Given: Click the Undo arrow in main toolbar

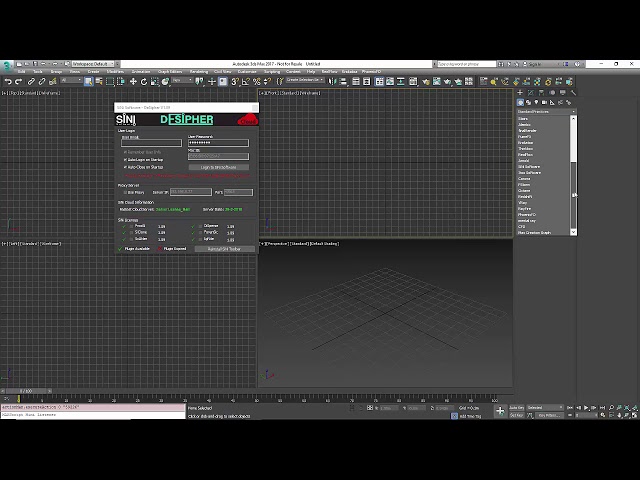Looking at the screenshot, I should click(8, 82).
